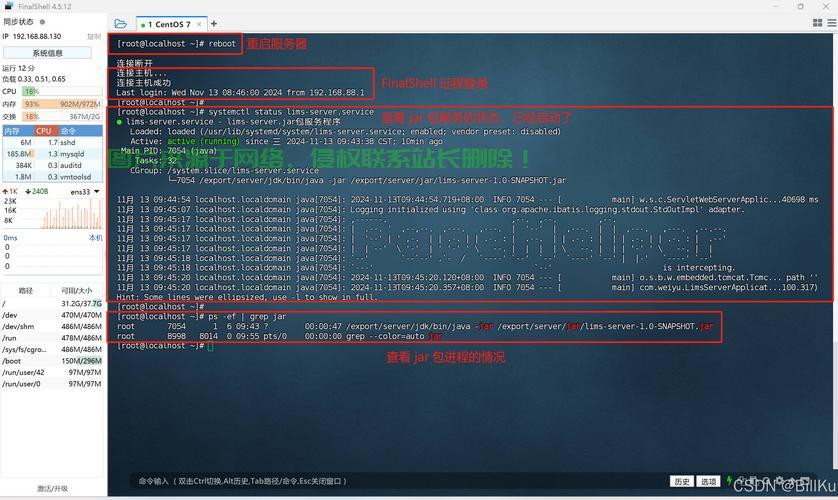Sort processes by 内存 column
This screenshot has height=500, width=838.
[x=12, y=130]
